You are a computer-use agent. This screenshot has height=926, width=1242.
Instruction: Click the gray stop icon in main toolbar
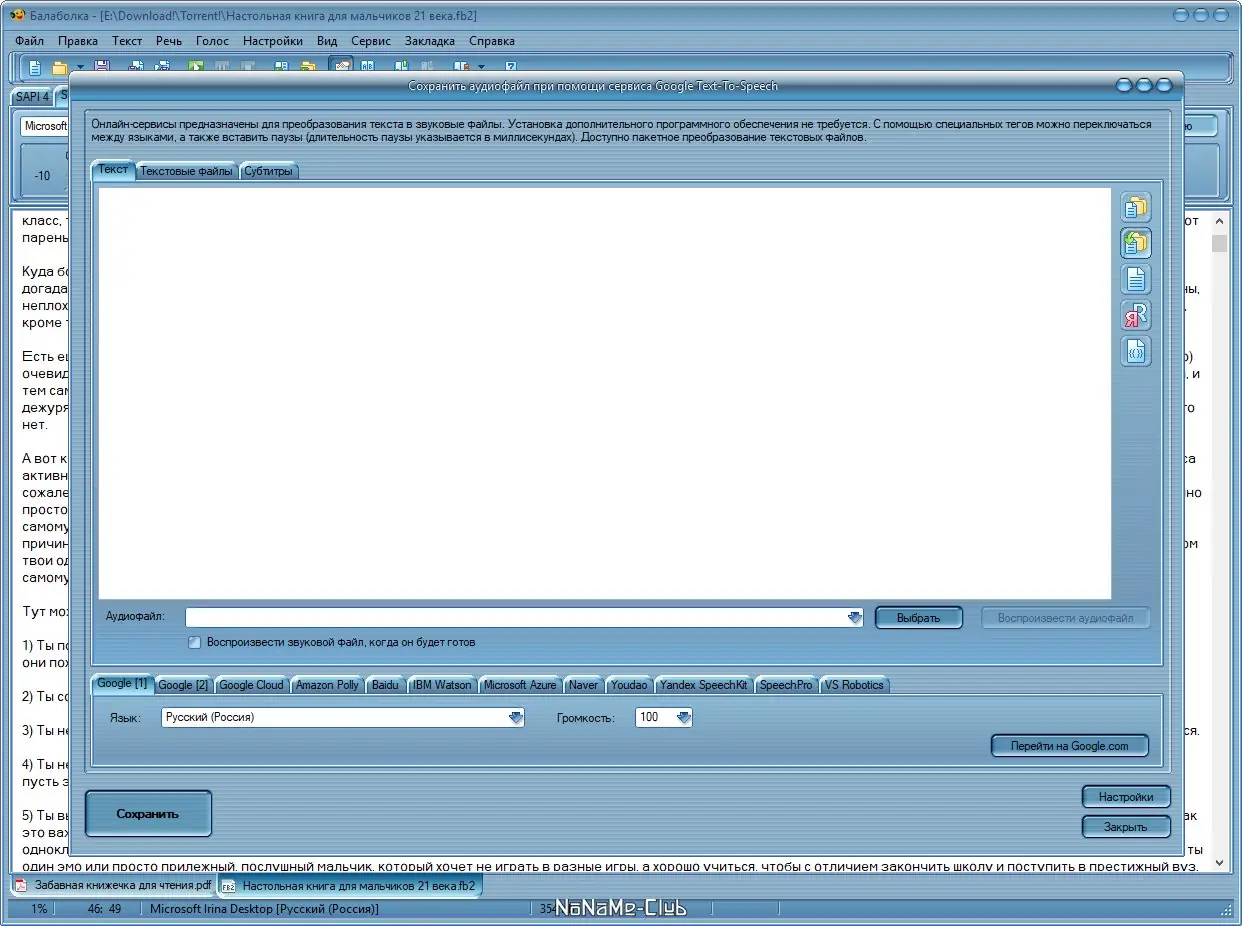(x=248, y=65)
